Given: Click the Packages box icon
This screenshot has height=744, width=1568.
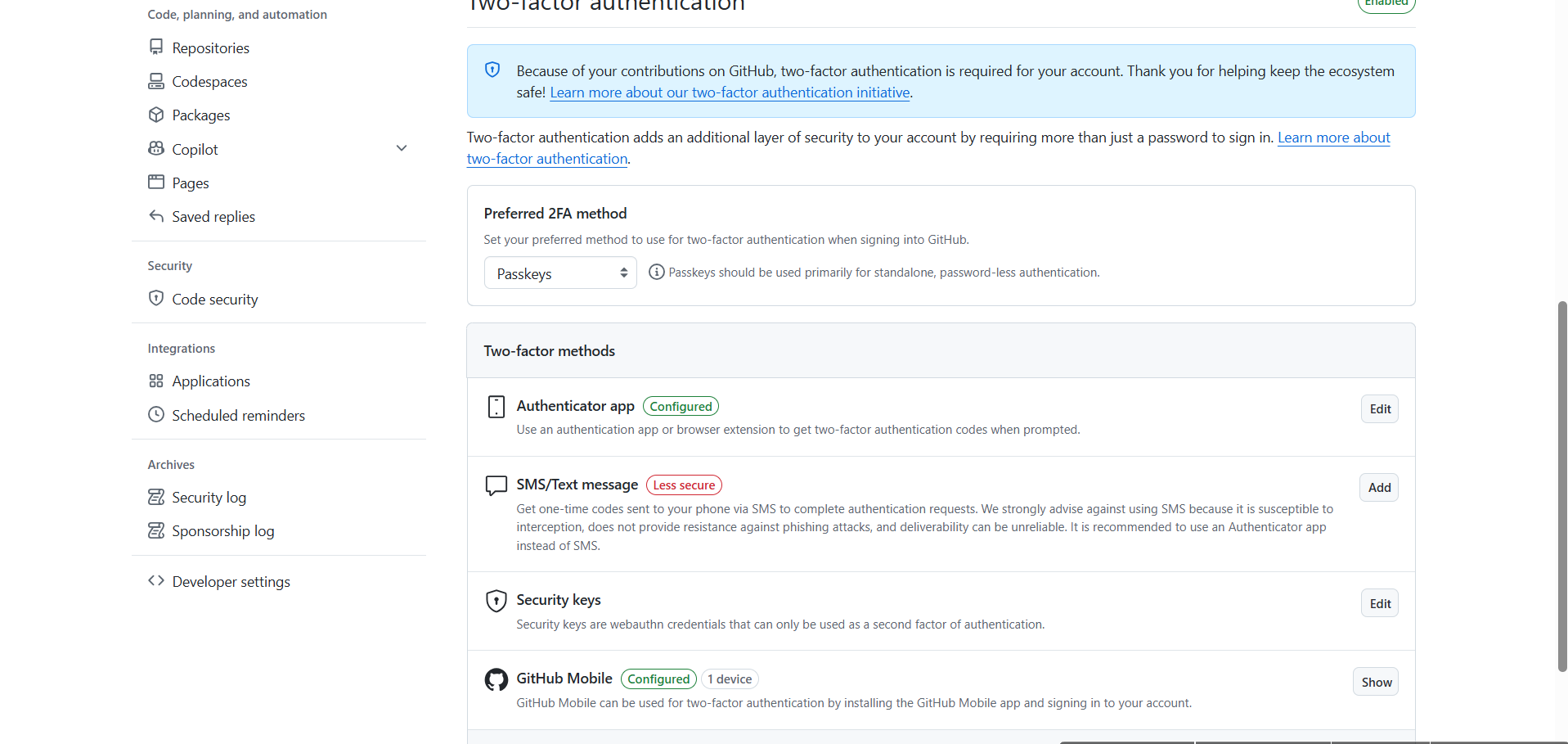Looking at the screenshot, I should tap(156, 115).
